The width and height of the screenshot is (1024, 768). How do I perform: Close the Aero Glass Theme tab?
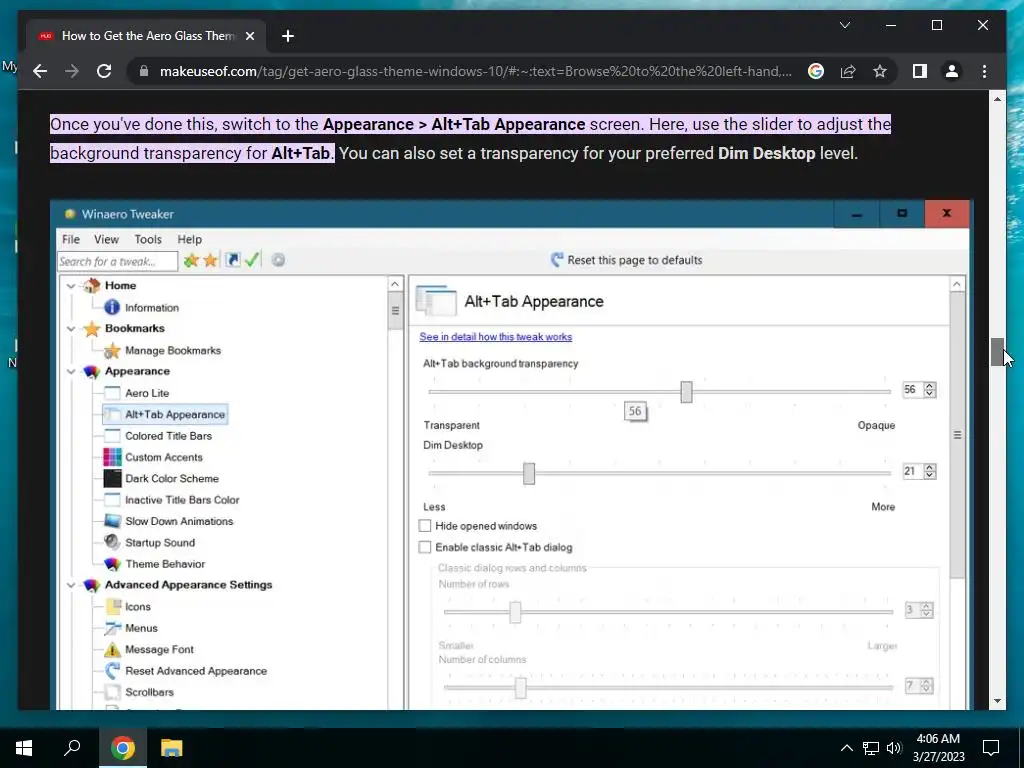(249, 36)
